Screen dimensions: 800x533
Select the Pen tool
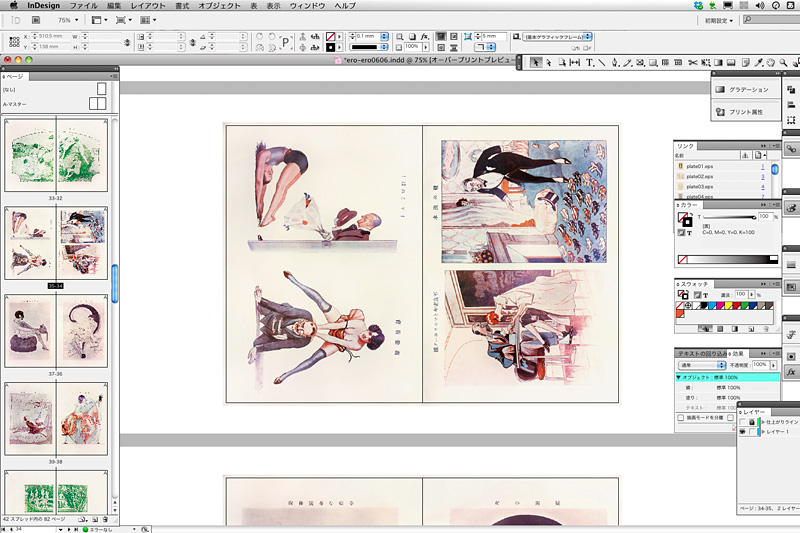(615, 62)
